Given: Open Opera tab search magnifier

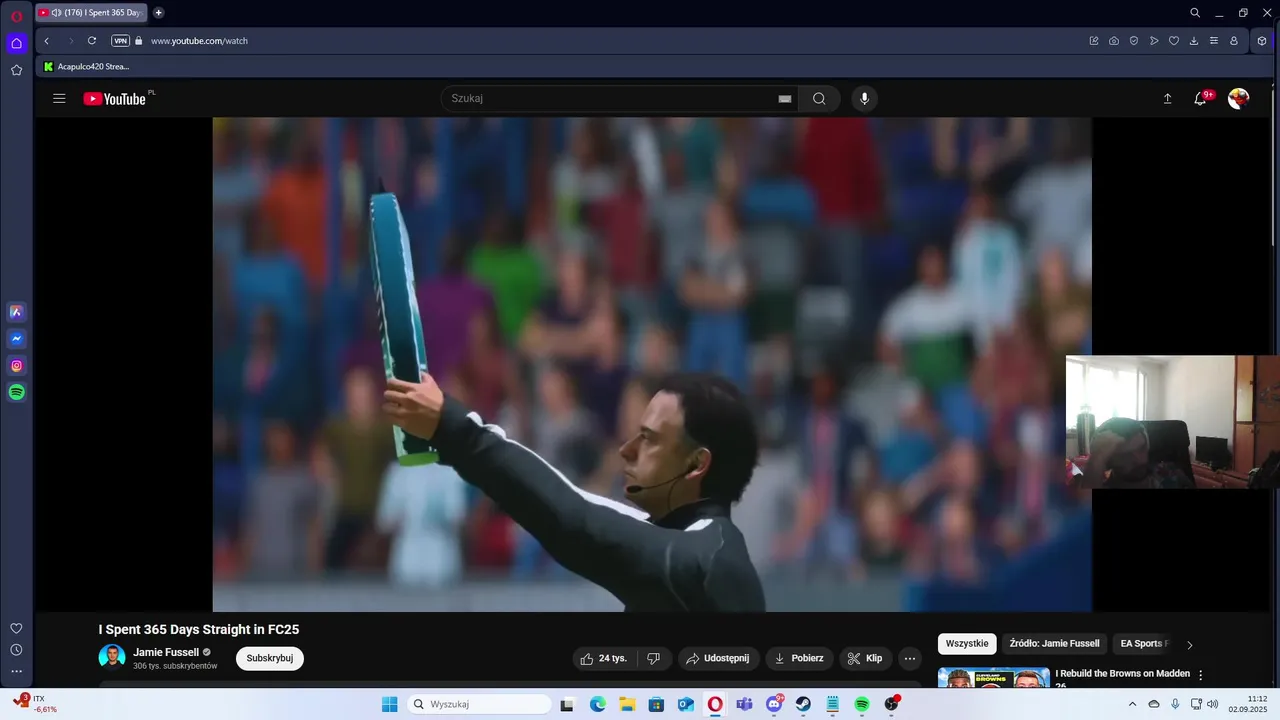Looking at the screenshot, I should (x=1195, y=13).
